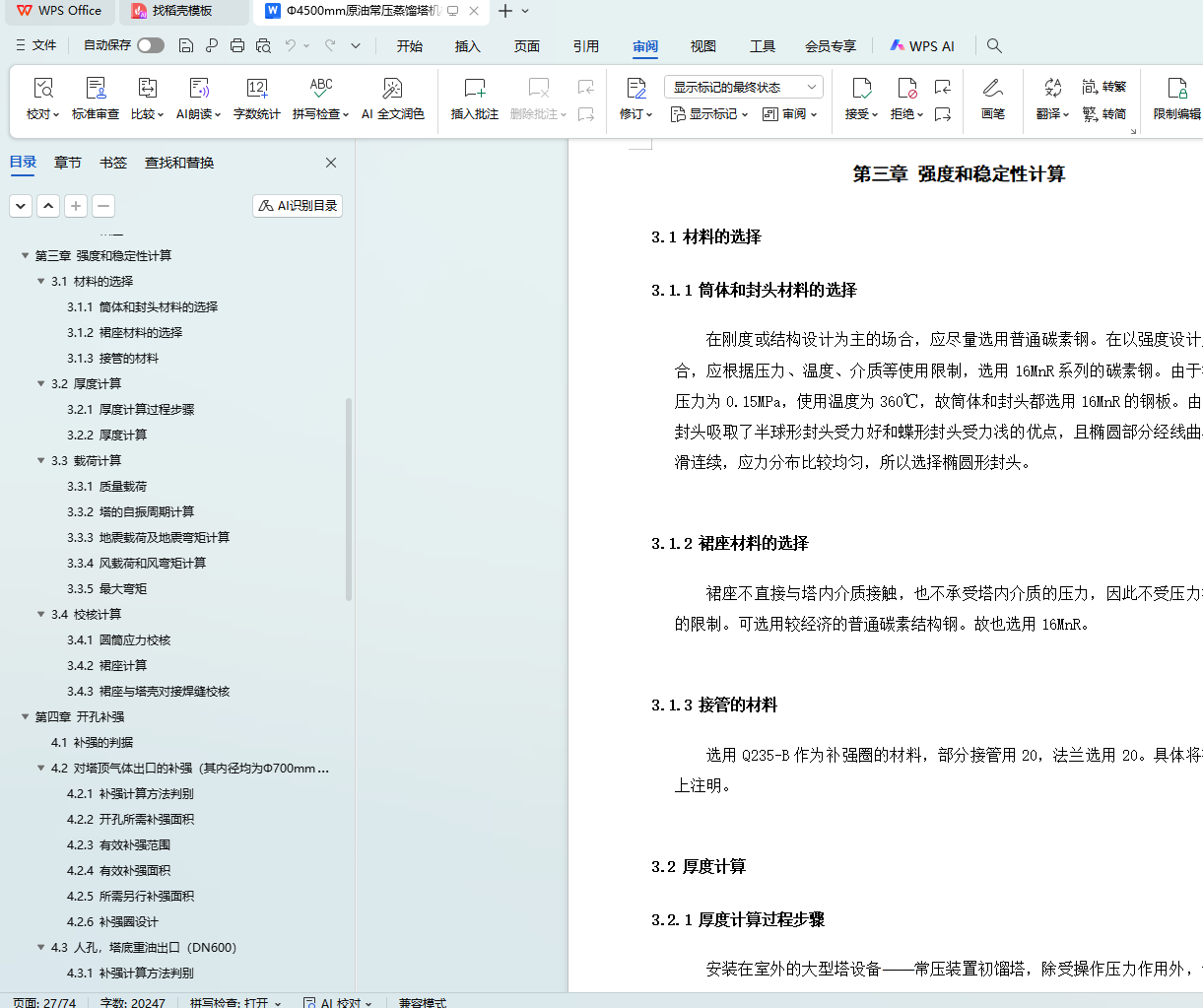Screen dimensions: 1203x1008
Task: Open the 限制编辑 restrict editing tool
Action: 1176,99
